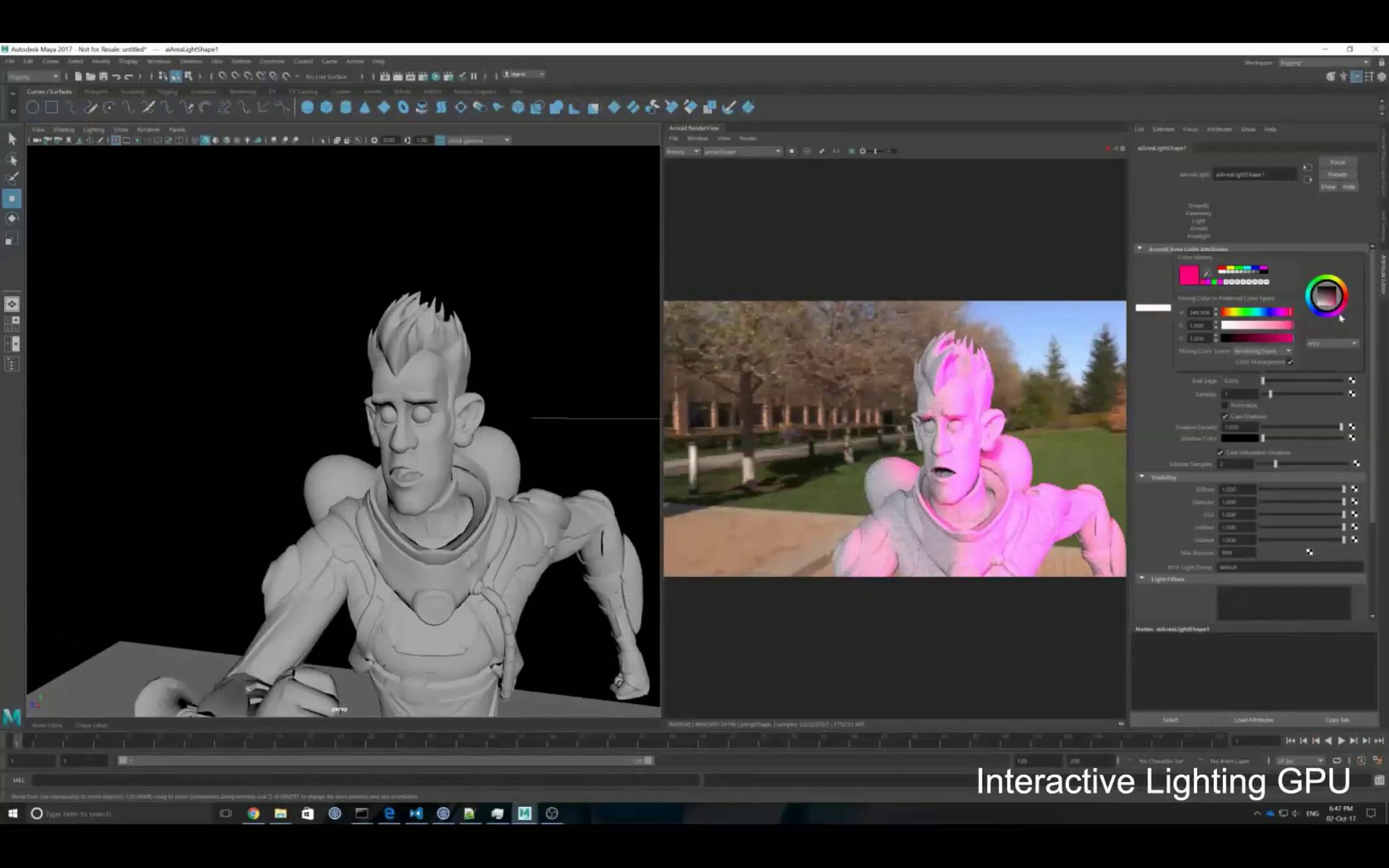Collapse the Light Filters section
This screenshot has height=868, width=1389.
pyautogui.click(x=1142, y=578)
